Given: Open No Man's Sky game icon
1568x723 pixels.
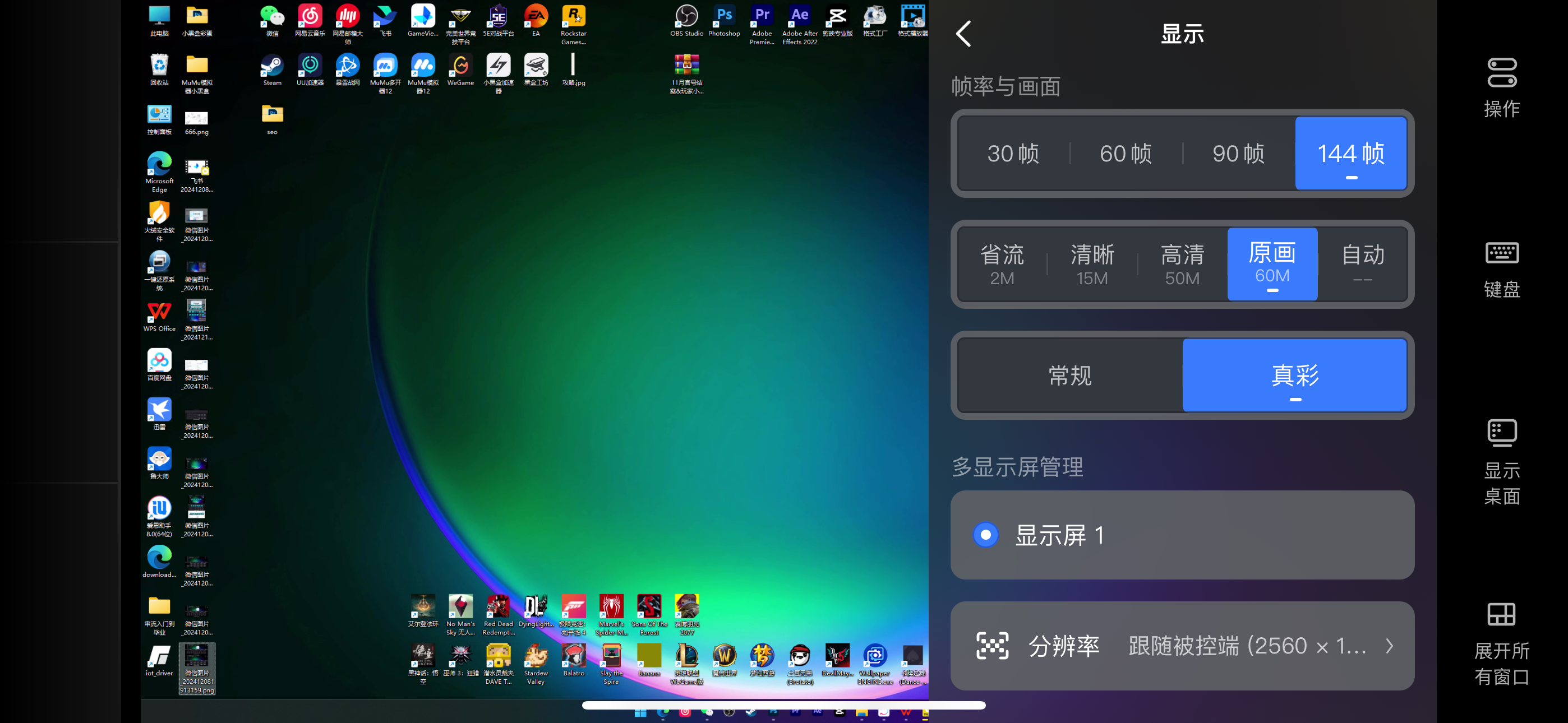Looking at the screenshot, I should pos(460,615).
